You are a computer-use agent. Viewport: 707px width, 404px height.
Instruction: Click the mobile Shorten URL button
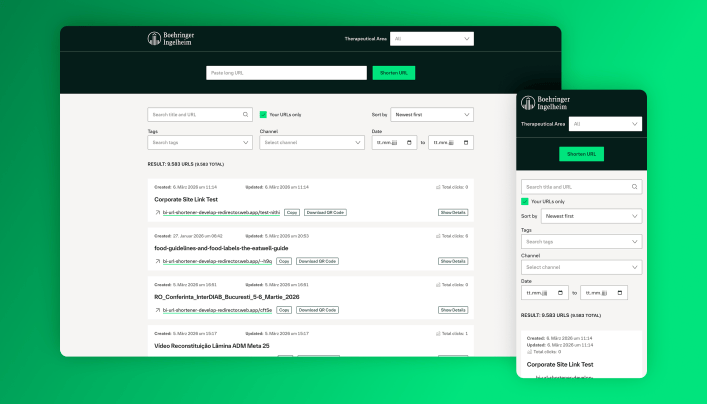pos(582,154)
